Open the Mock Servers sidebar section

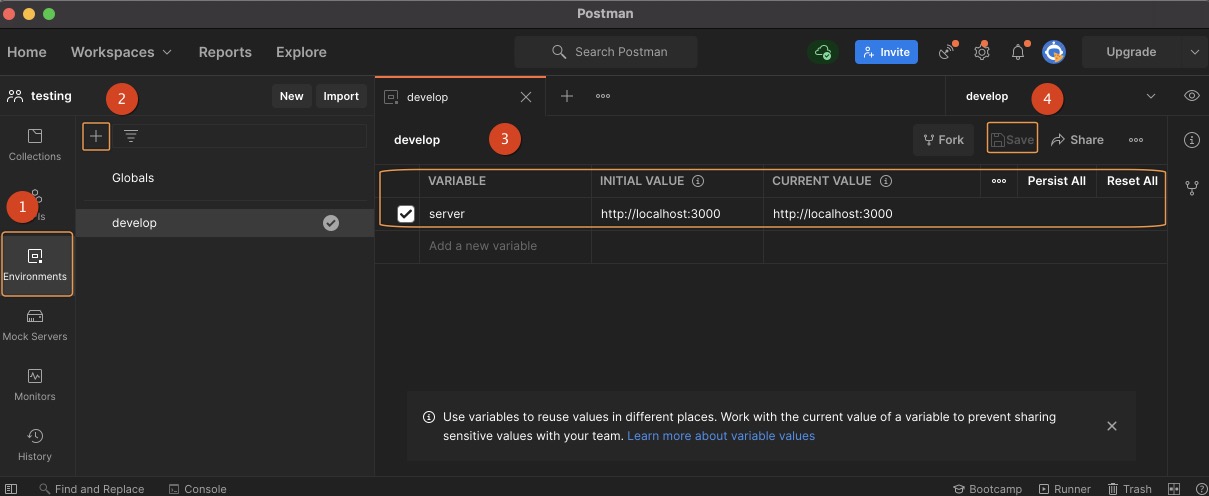35,325
